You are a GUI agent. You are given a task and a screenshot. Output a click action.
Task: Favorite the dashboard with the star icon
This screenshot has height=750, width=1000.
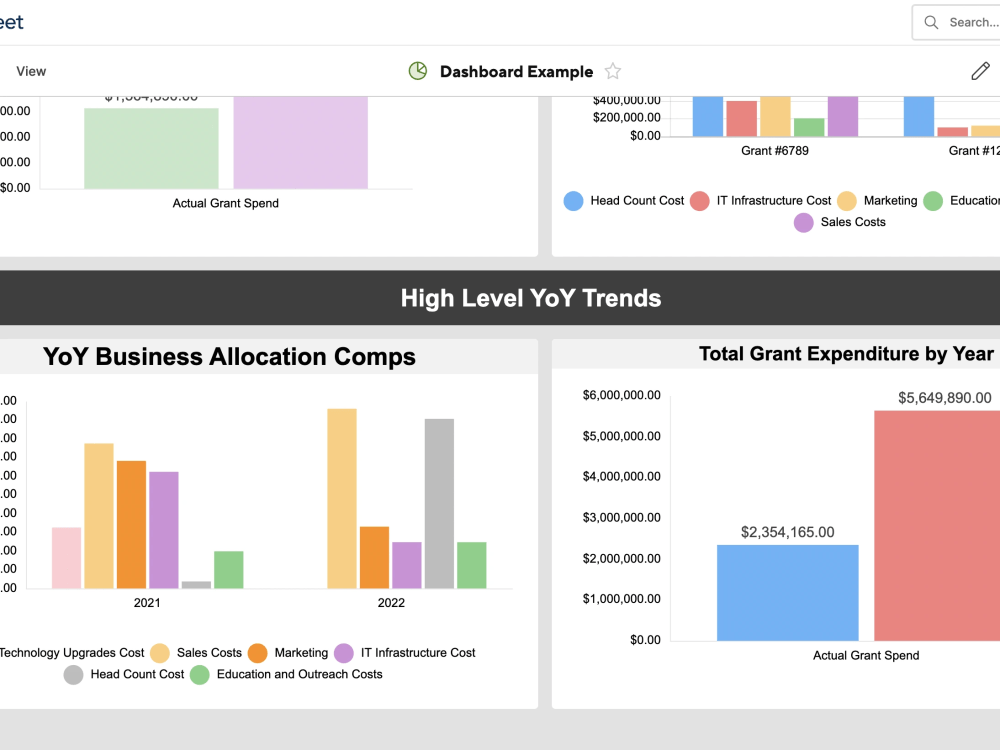[612, 71]
